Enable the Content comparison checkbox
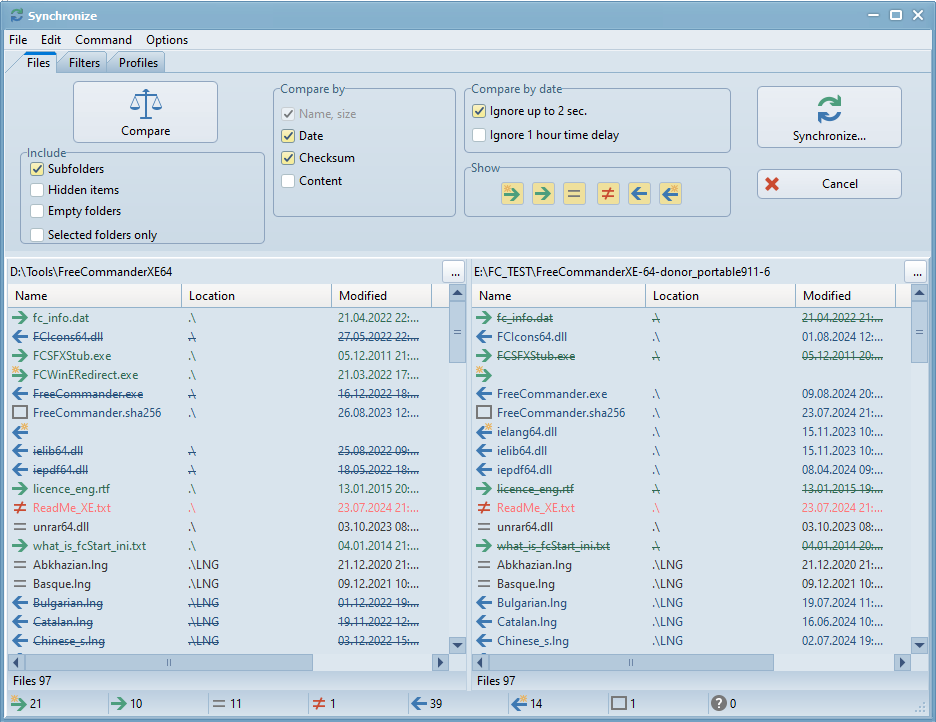 click(288, 181)
